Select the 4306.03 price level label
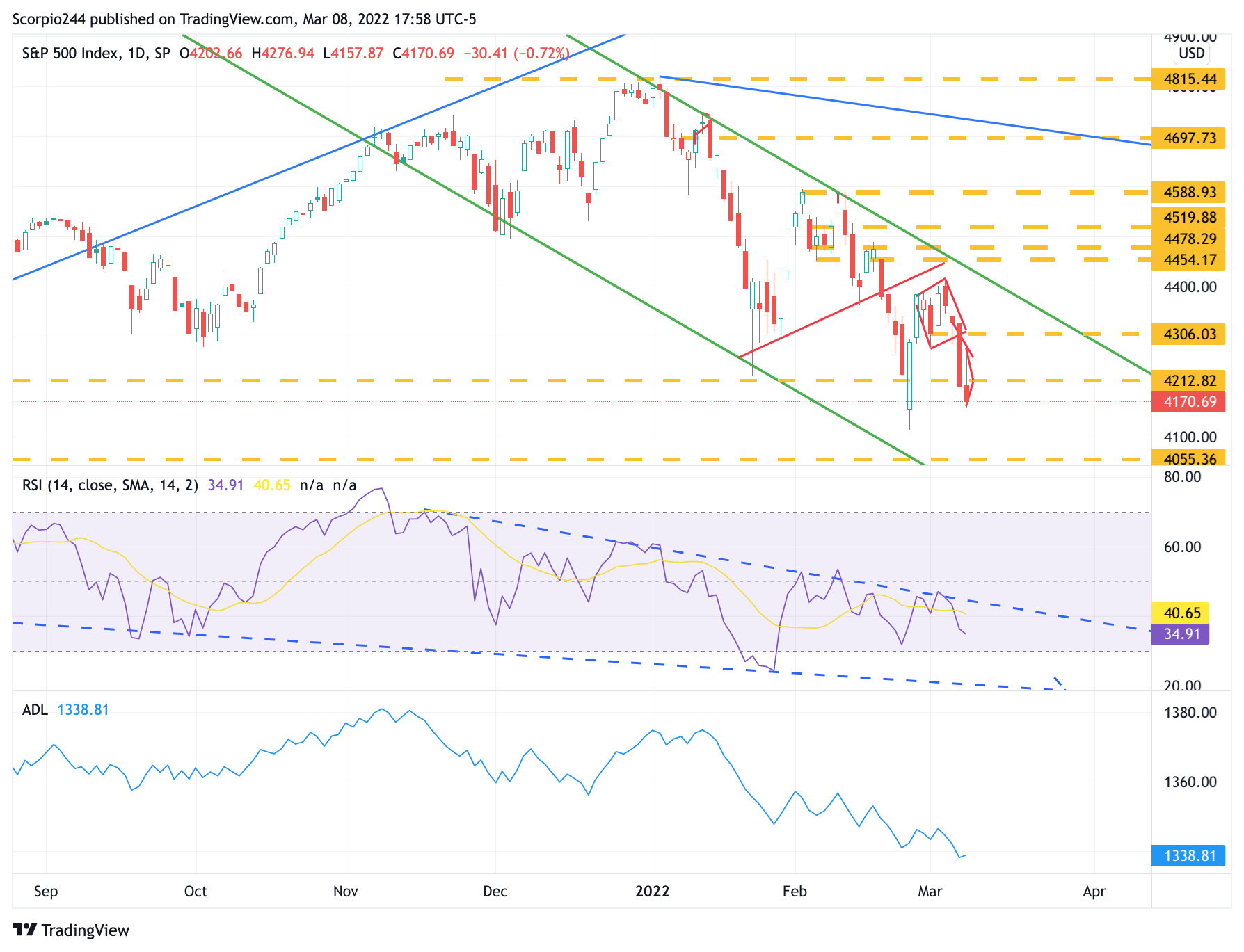Screen dimensions: 1244x952 pos(1189,334)
